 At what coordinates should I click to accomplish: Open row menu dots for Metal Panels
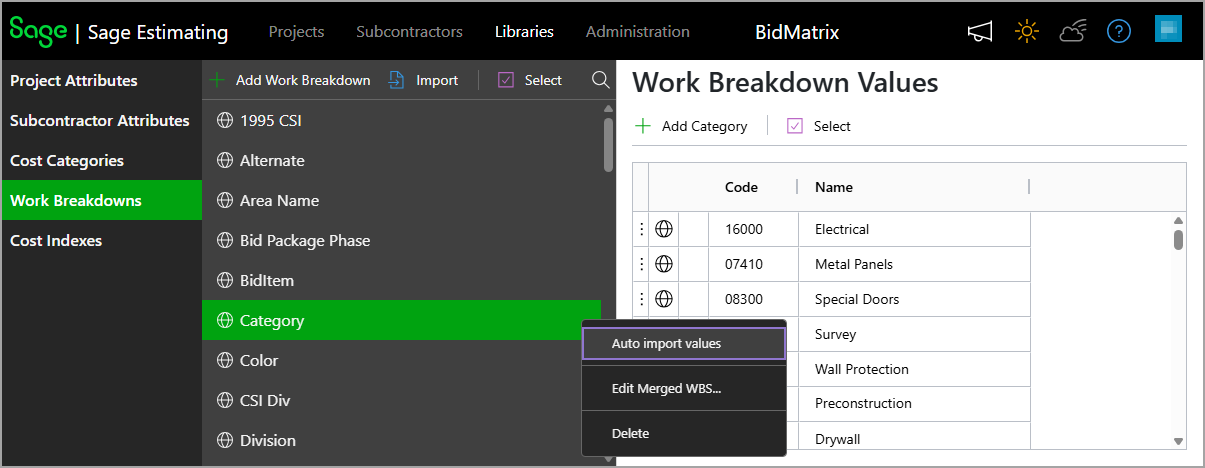click(641, 264)
